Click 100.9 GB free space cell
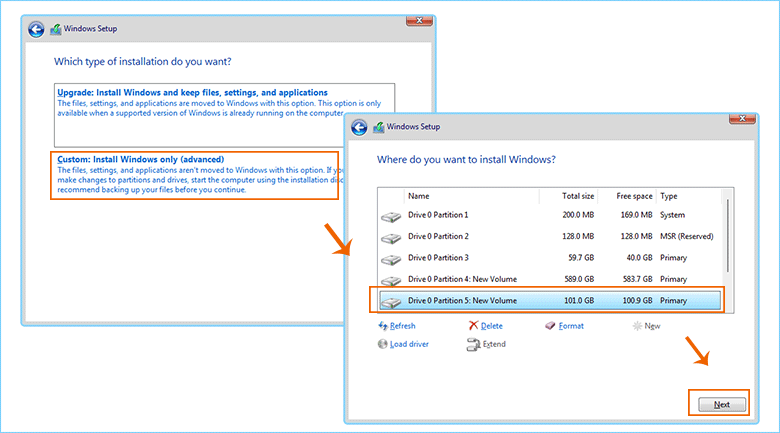This screenshot has width=780, height=433. (638, 301)
